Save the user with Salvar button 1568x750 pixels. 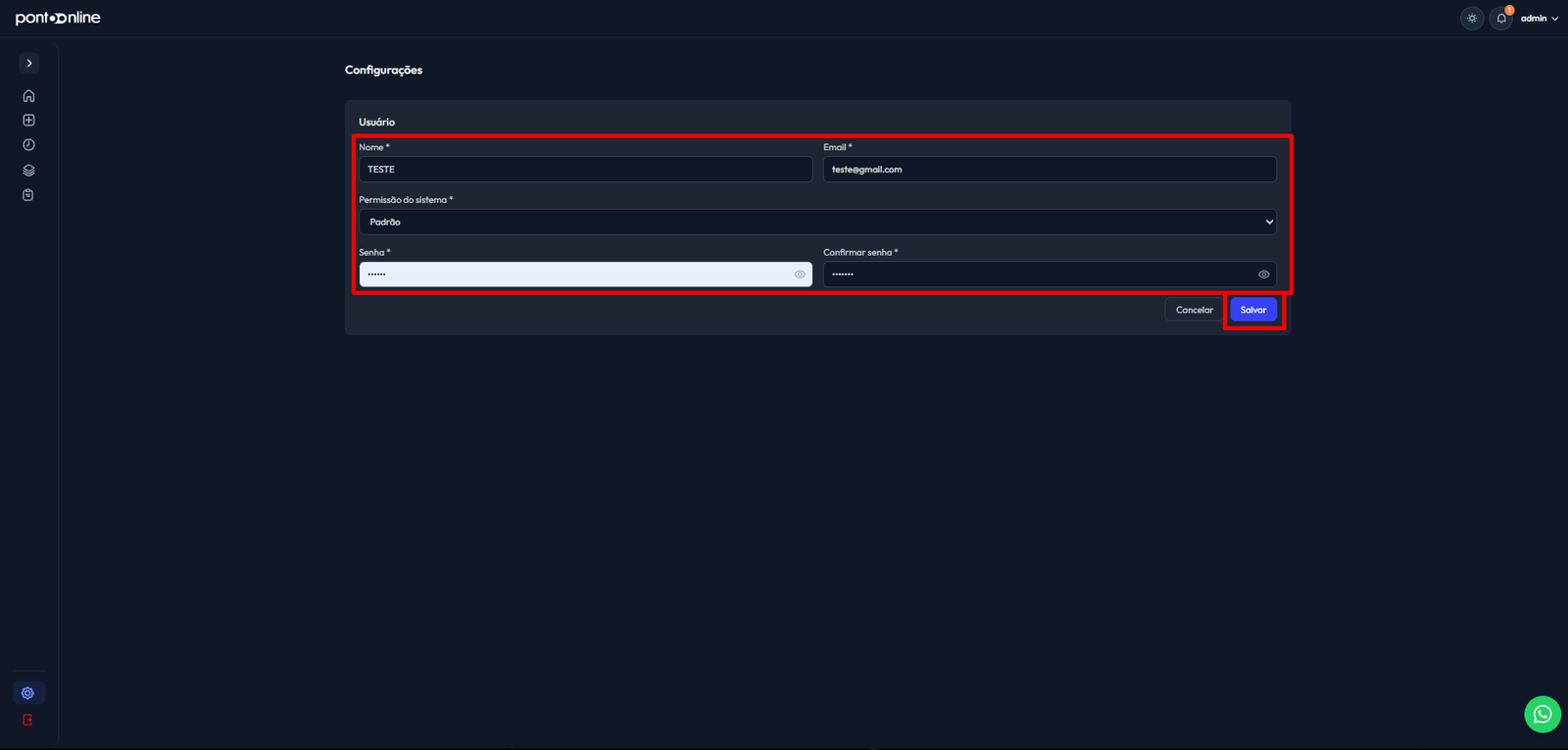coord(1253,310)
